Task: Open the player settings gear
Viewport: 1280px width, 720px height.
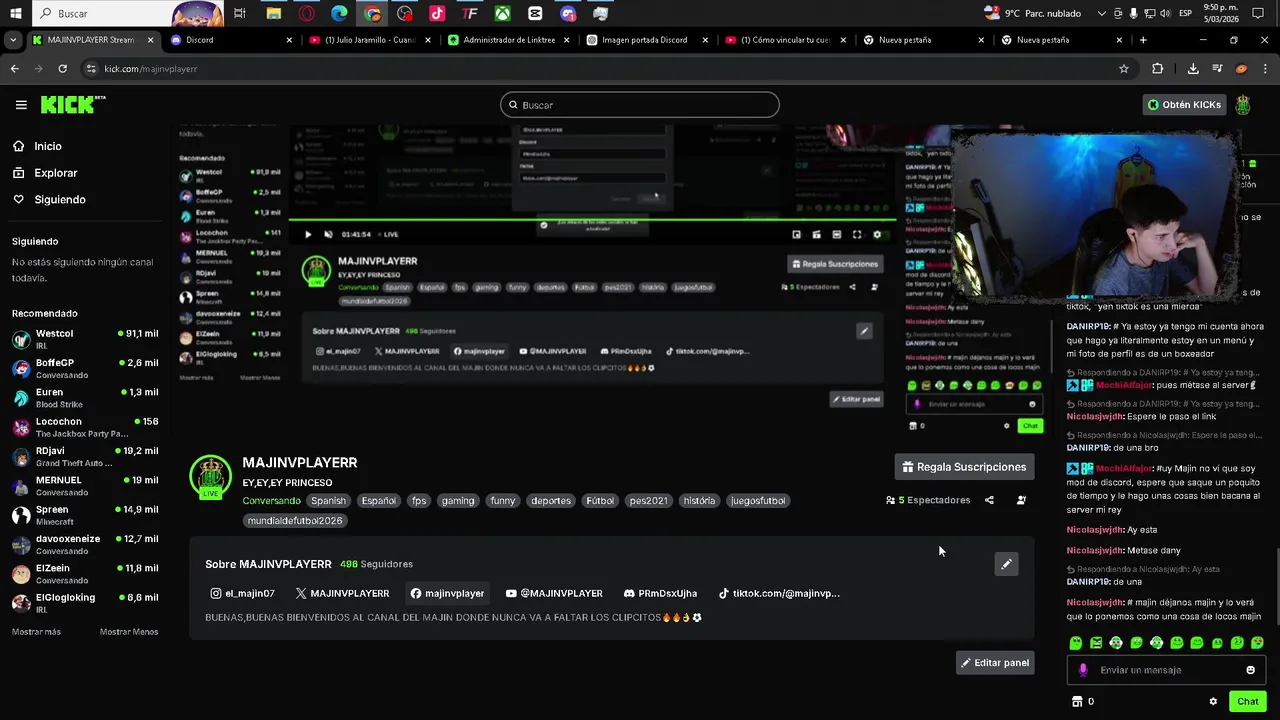Action: click(x=877, y=235)
